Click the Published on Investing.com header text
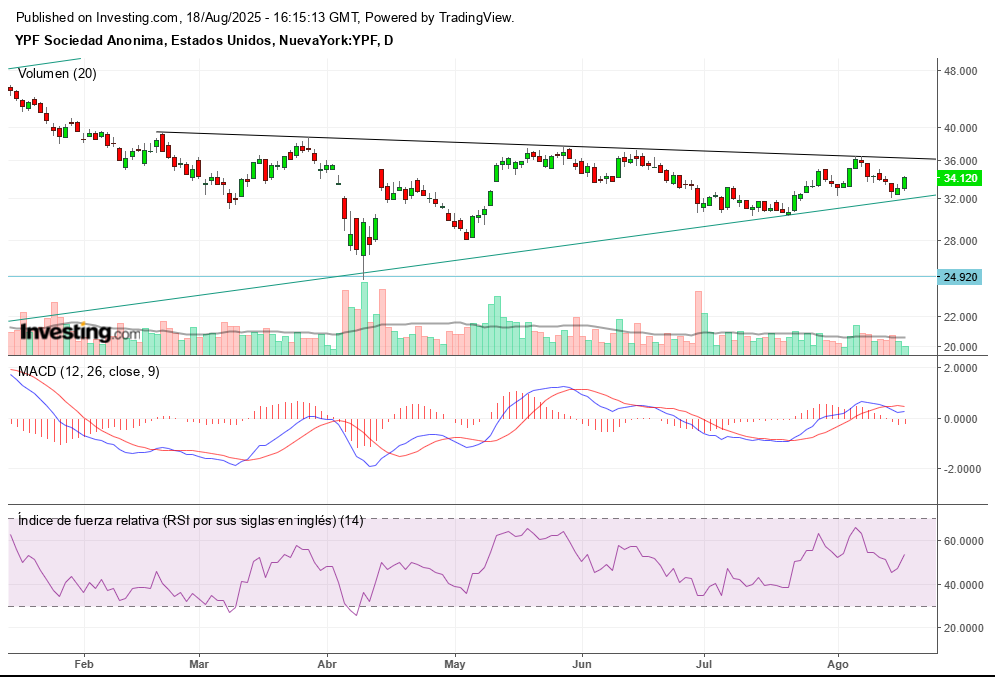Screen dimensions: 995x677 click(x=265, y=18)
